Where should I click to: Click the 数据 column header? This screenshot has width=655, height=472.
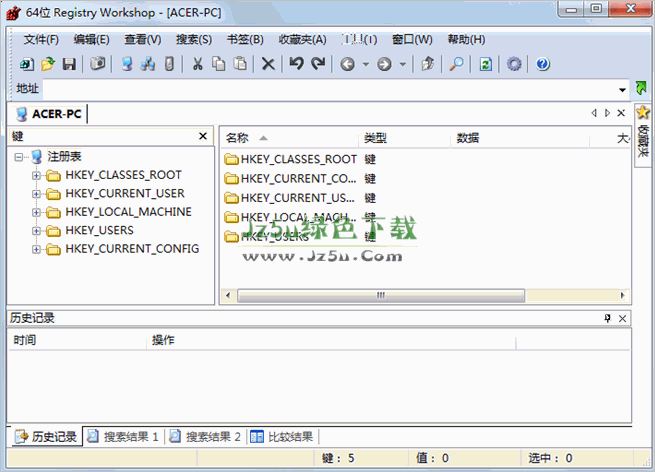click(x=520, y=138)
